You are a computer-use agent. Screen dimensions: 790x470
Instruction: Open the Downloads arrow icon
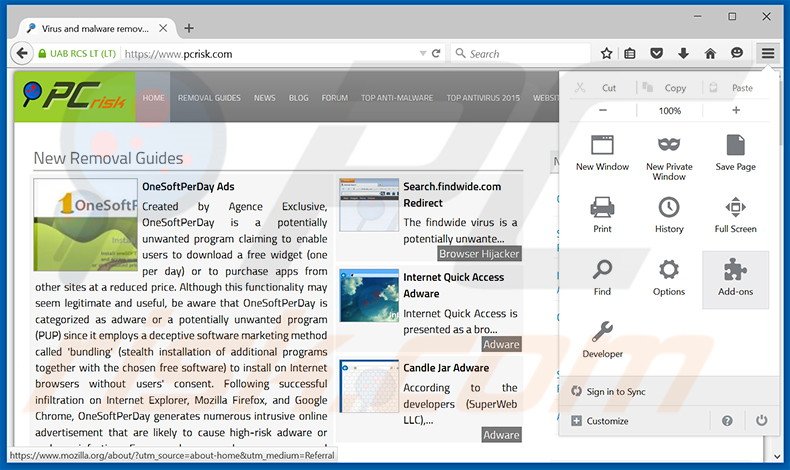click(x=683, y=53)
